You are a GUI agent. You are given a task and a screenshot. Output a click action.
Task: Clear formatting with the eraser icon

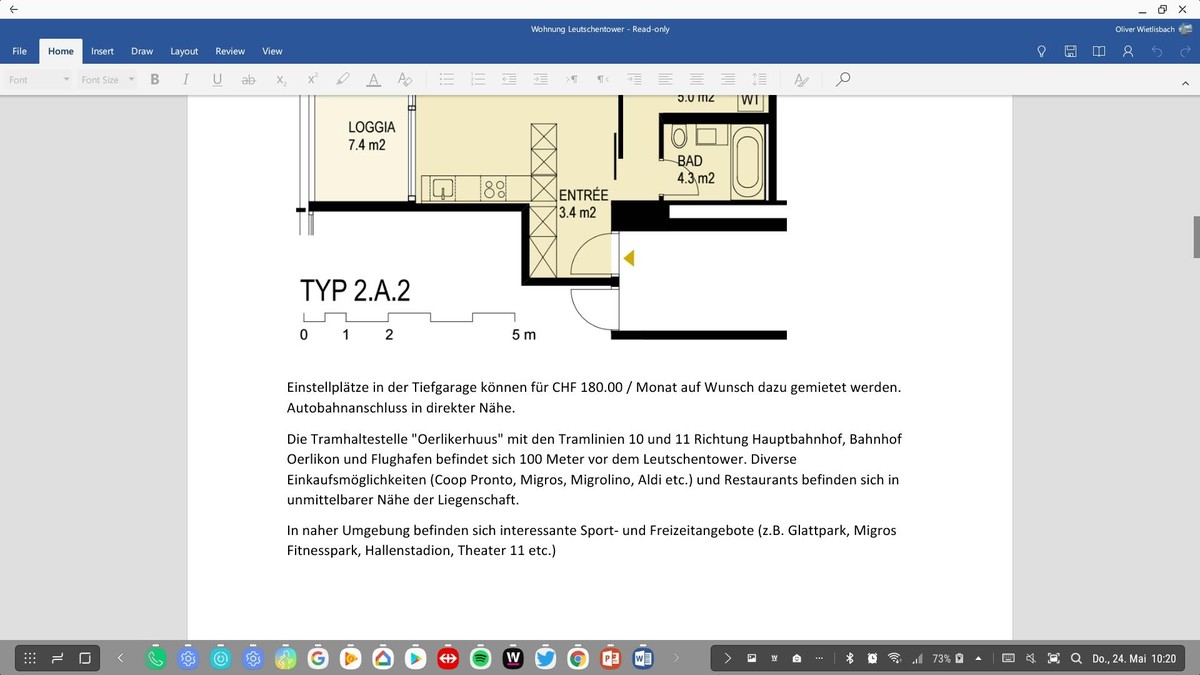(x=405, y=79)
